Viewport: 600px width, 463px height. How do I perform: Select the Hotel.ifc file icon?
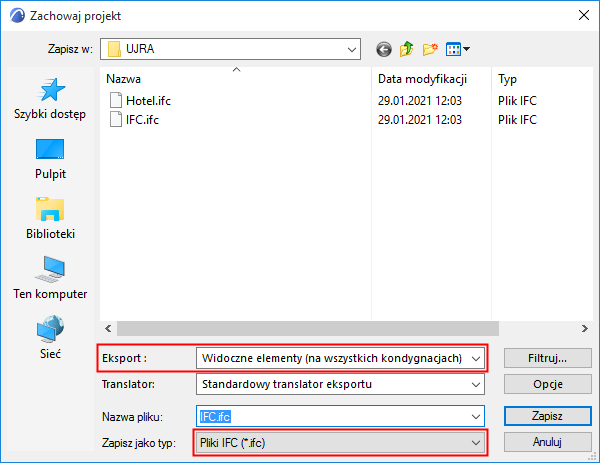(116, 100)
